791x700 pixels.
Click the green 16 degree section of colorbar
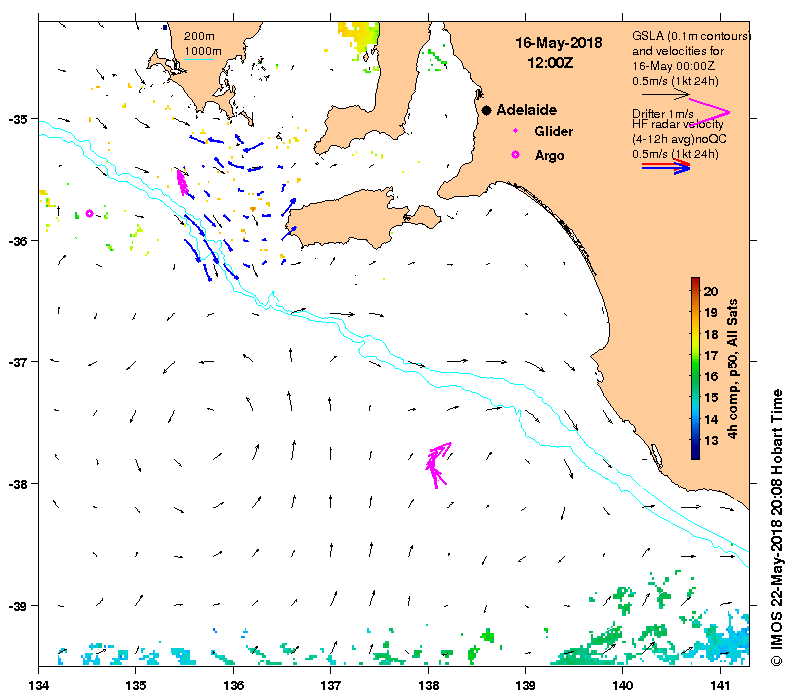click(x=695, y=376)
